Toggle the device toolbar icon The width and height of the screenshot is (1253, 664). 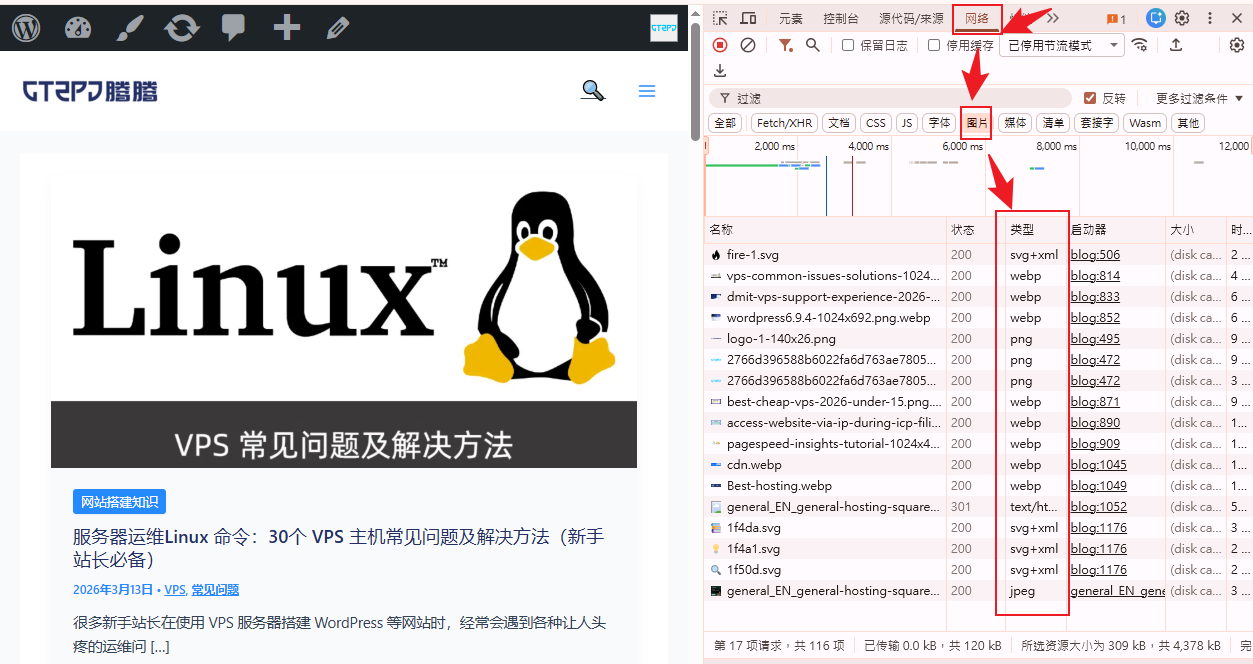[x=748, y=18]
